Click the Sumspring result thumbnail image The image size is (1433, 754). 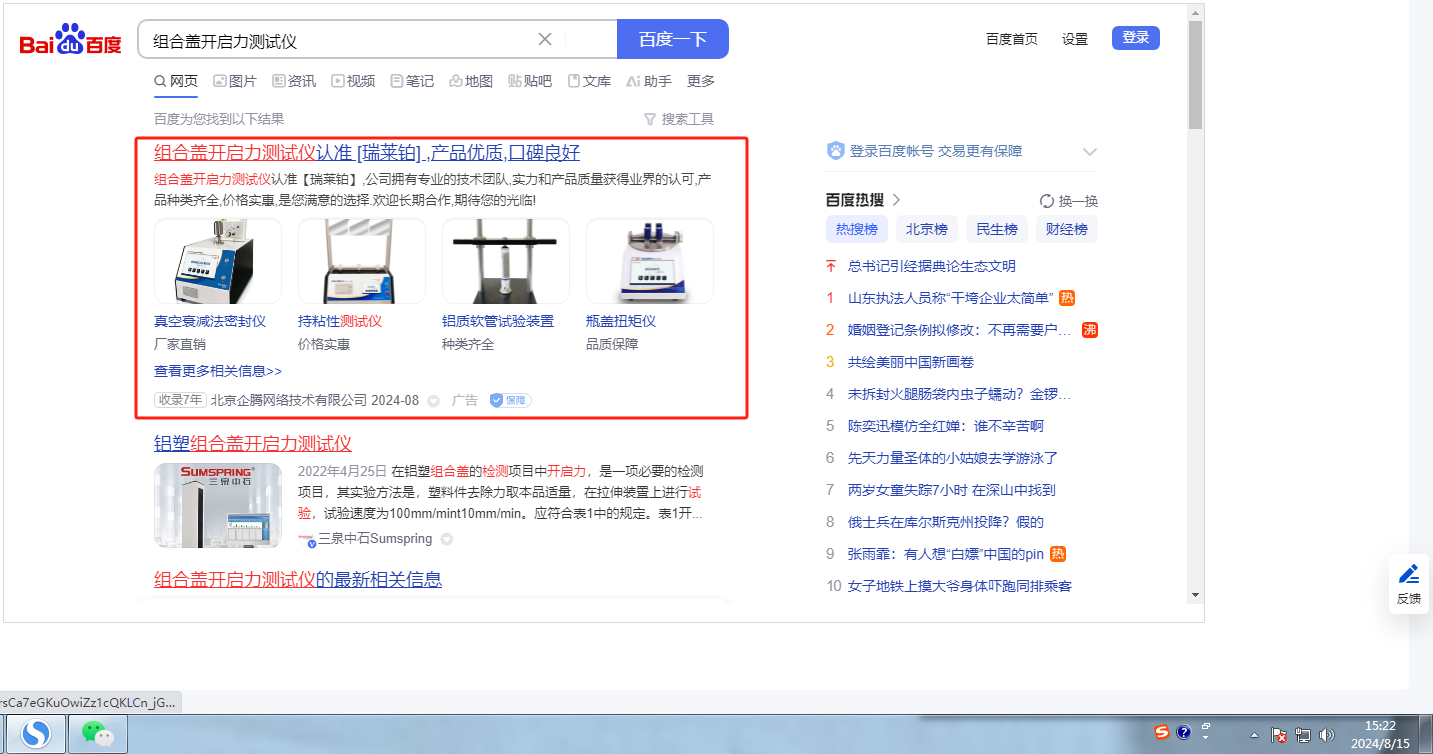click(218, 505)
